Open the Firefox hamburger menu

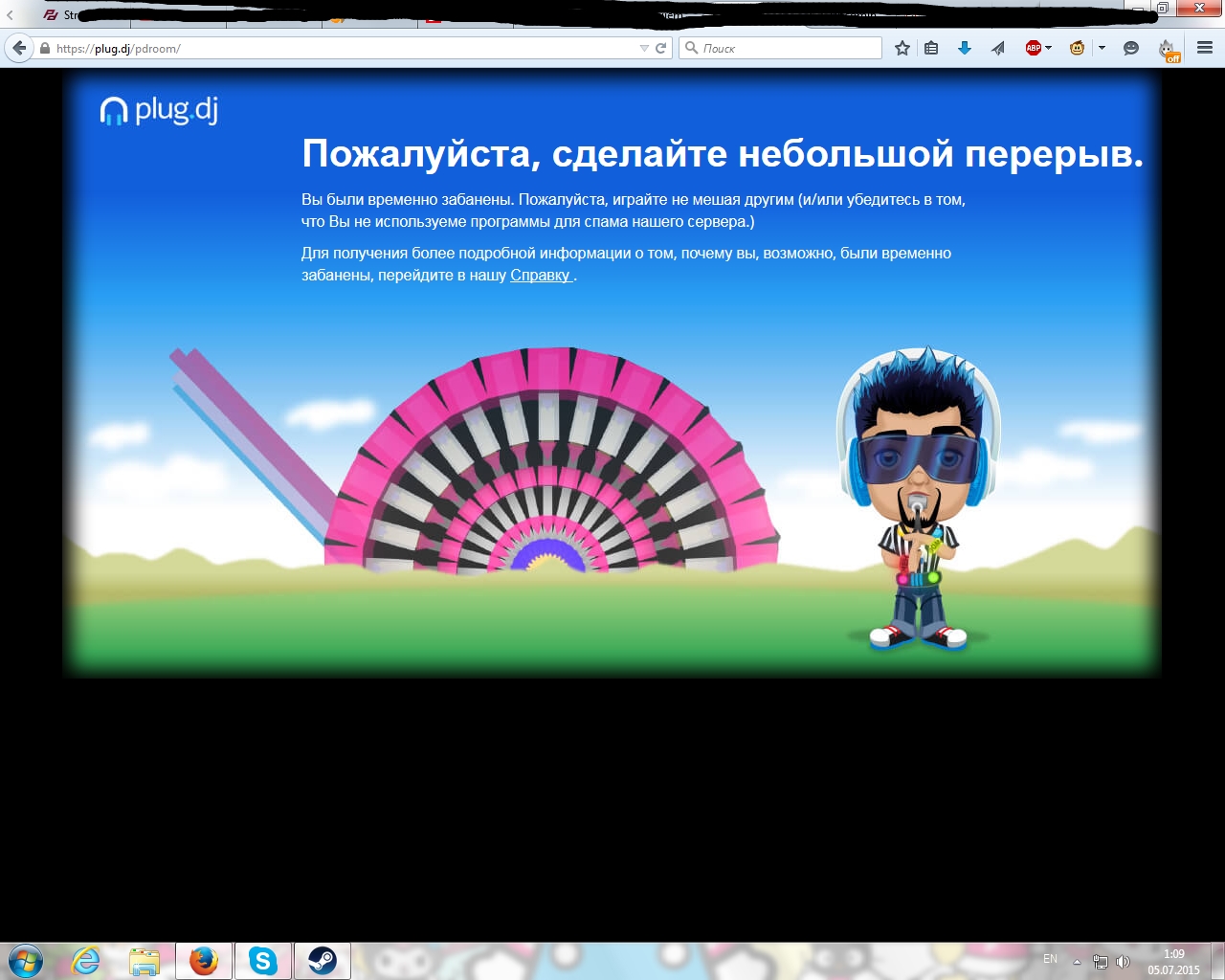click(x=1205, y=48)
